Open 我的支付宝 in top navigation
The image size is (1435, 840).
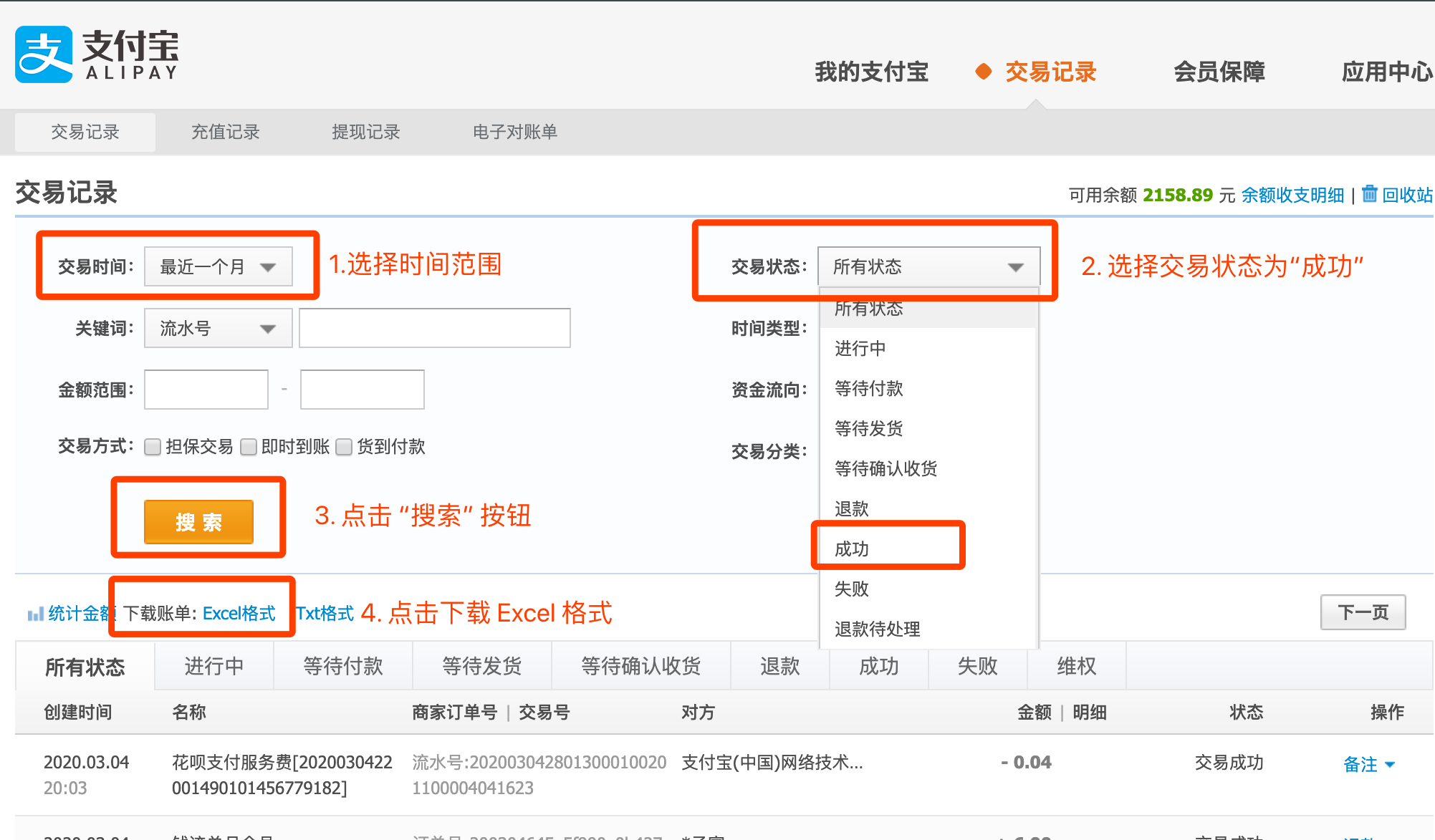(x=871, y=72)
